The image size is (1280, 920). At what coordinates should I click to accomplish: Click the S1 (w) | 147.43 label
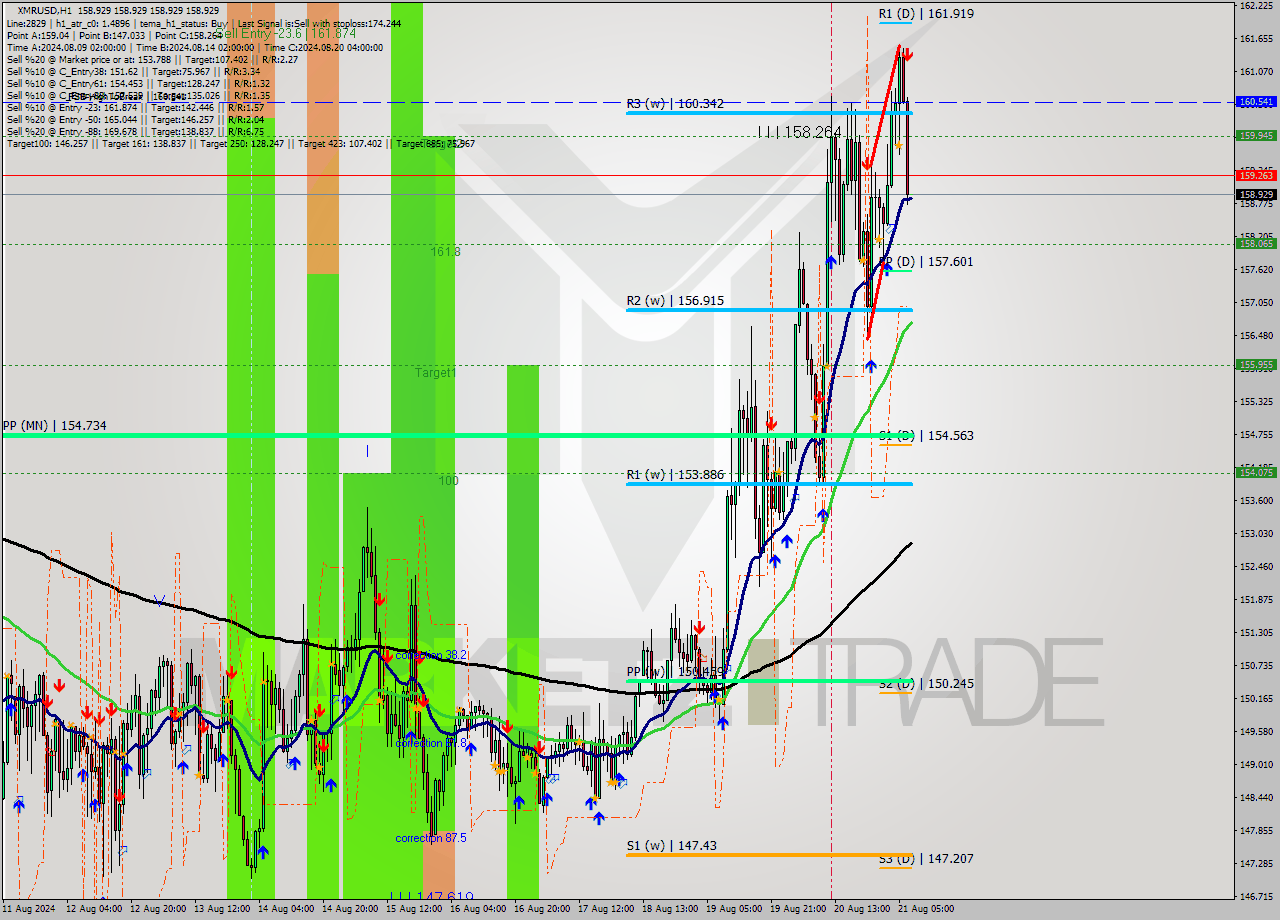[x=671, y=846]
